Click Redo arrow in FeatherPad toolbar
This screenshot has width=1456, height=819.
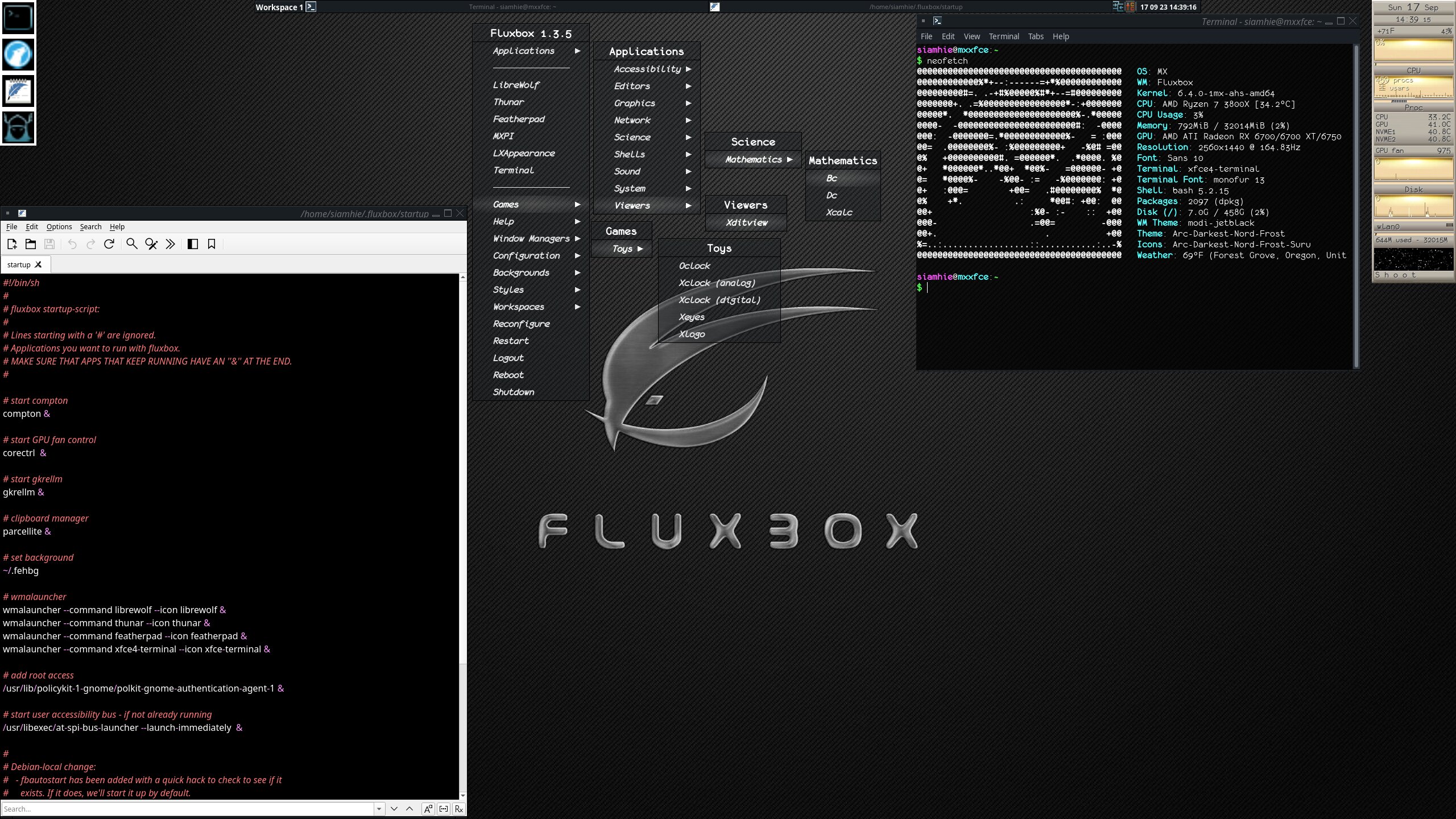tap(90, 244)
